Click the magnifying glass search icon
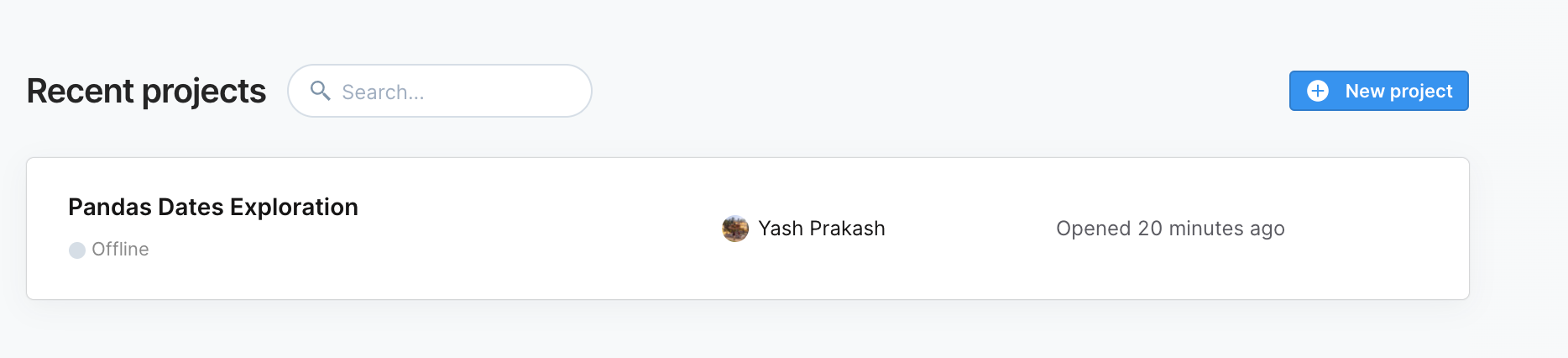The image size is (1568, 358). 320,90
